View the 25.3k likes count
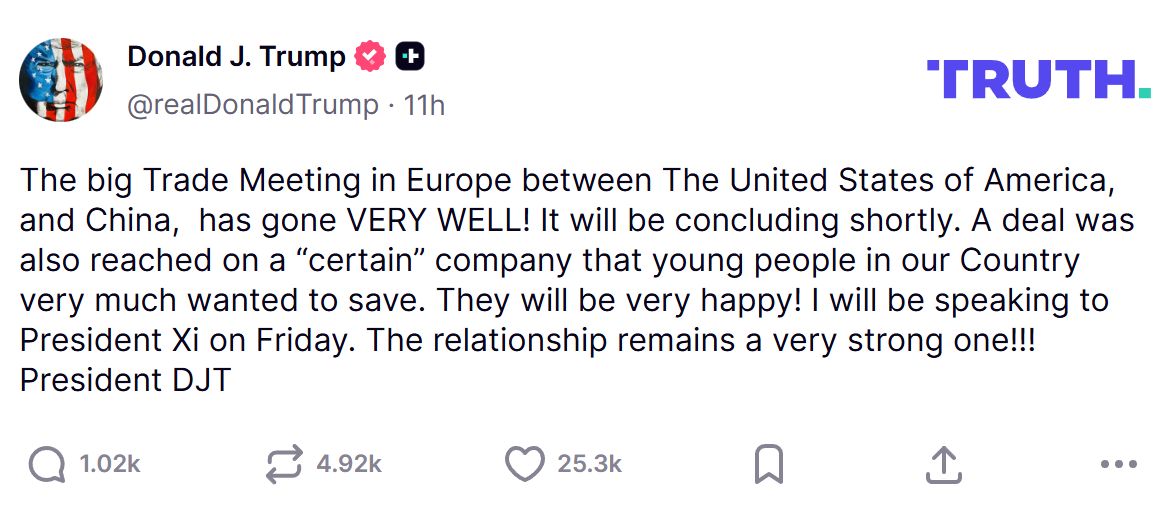This screenshot has height=505, width=1173. tap(590, 464)
